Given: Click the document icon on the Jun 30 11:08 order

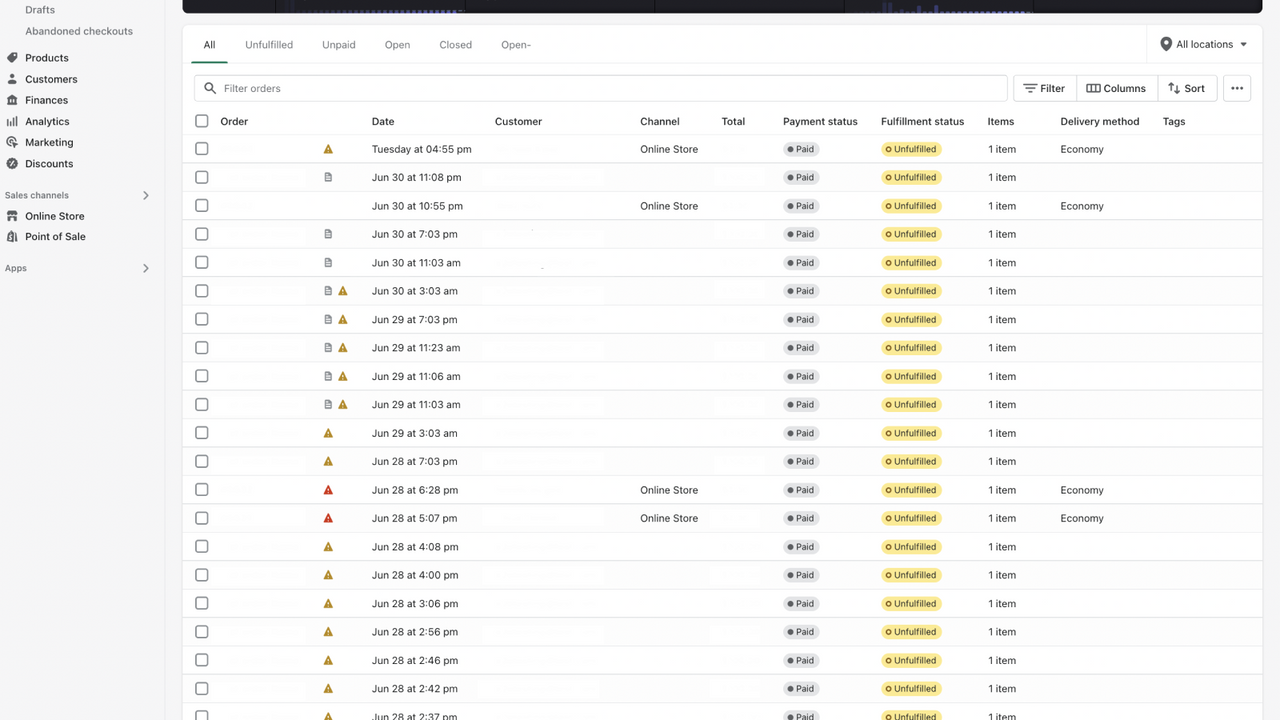Looking at the screenshot, I should tap(328, 177).
